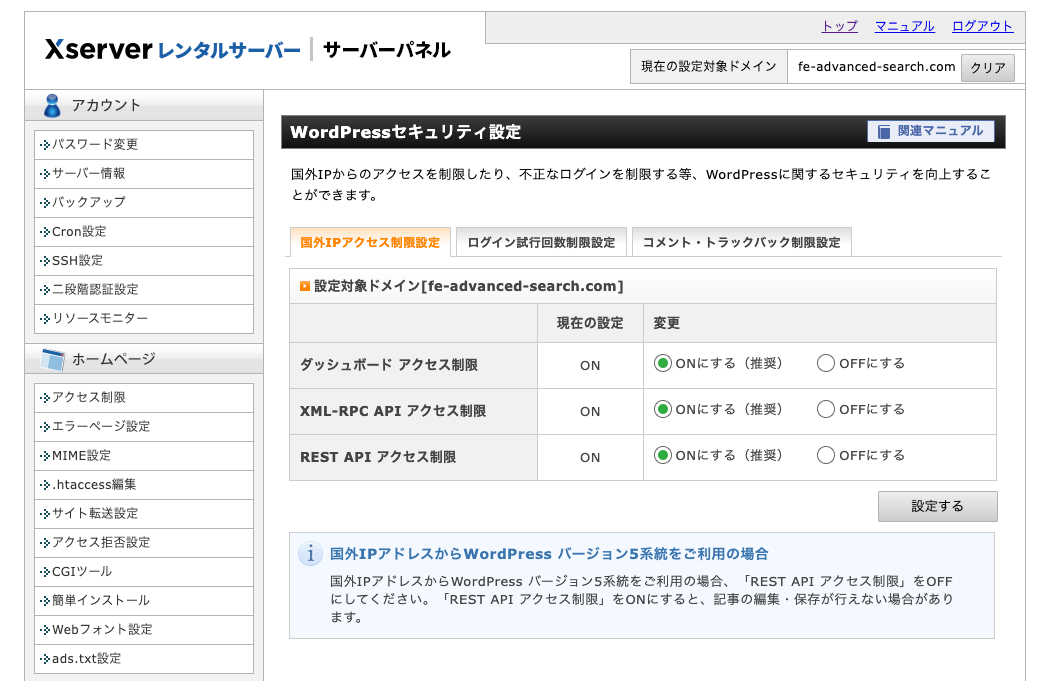This screenshot has height=681, width=1054.
Task: Click the クリア button for the domain
Action: [987, 67]
